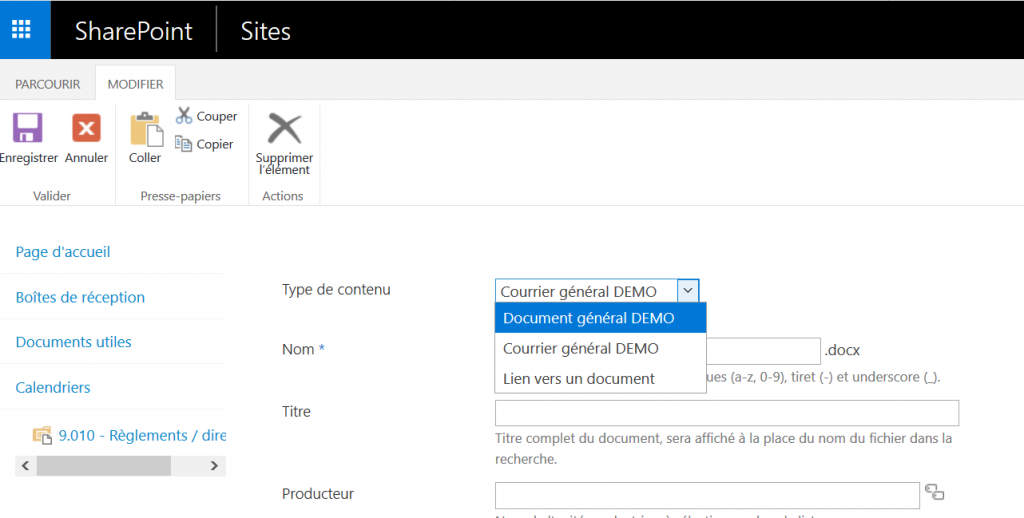Select the MODIFIER ribbon tab
This screenshot has width=1024, height=518.
tap(135, 84)
